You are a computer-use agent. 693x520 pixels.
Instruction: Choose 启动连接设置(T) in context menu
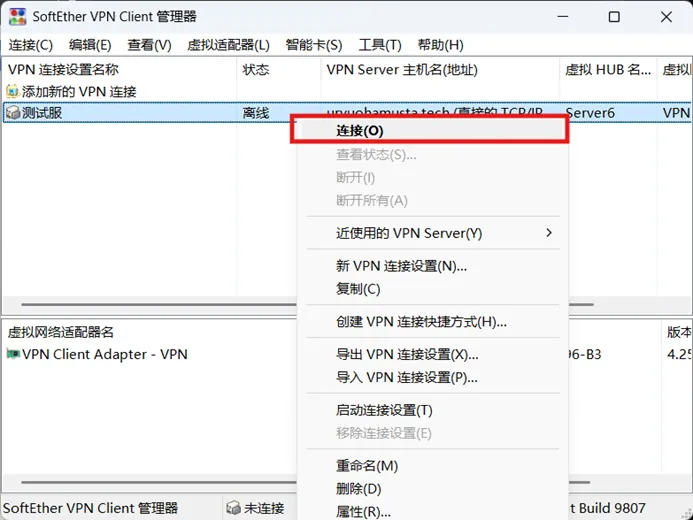click(384, 410)
